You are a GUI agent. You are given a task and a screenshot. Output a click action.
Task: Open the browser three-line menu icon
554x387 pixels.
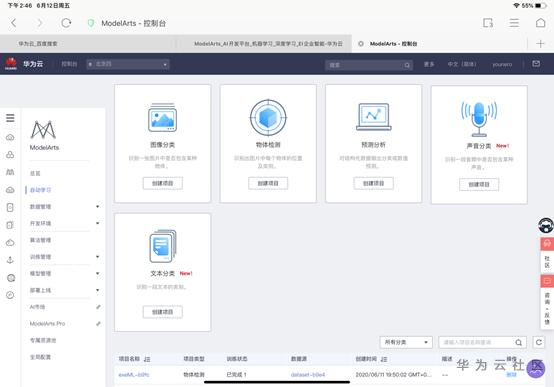(x=514, y=23)
